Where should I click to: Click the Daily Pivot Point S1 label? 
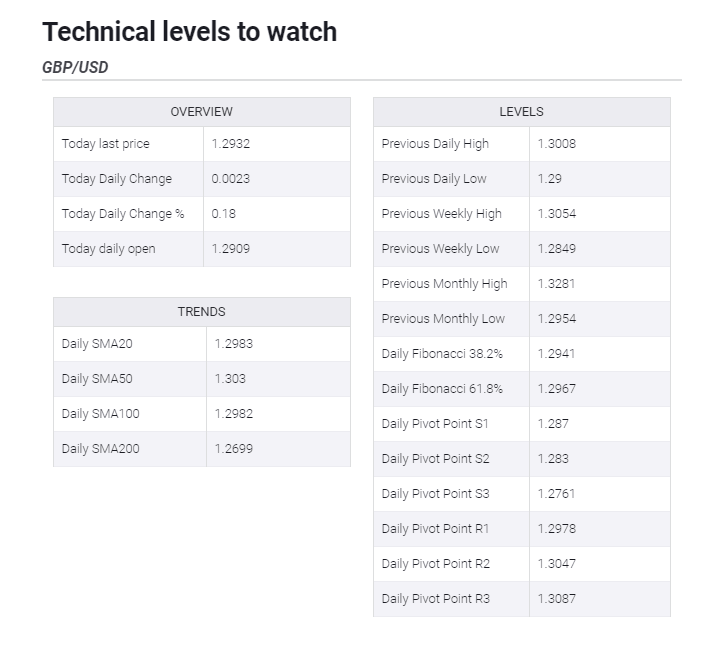pyautogui.click(x=435, y=424)
